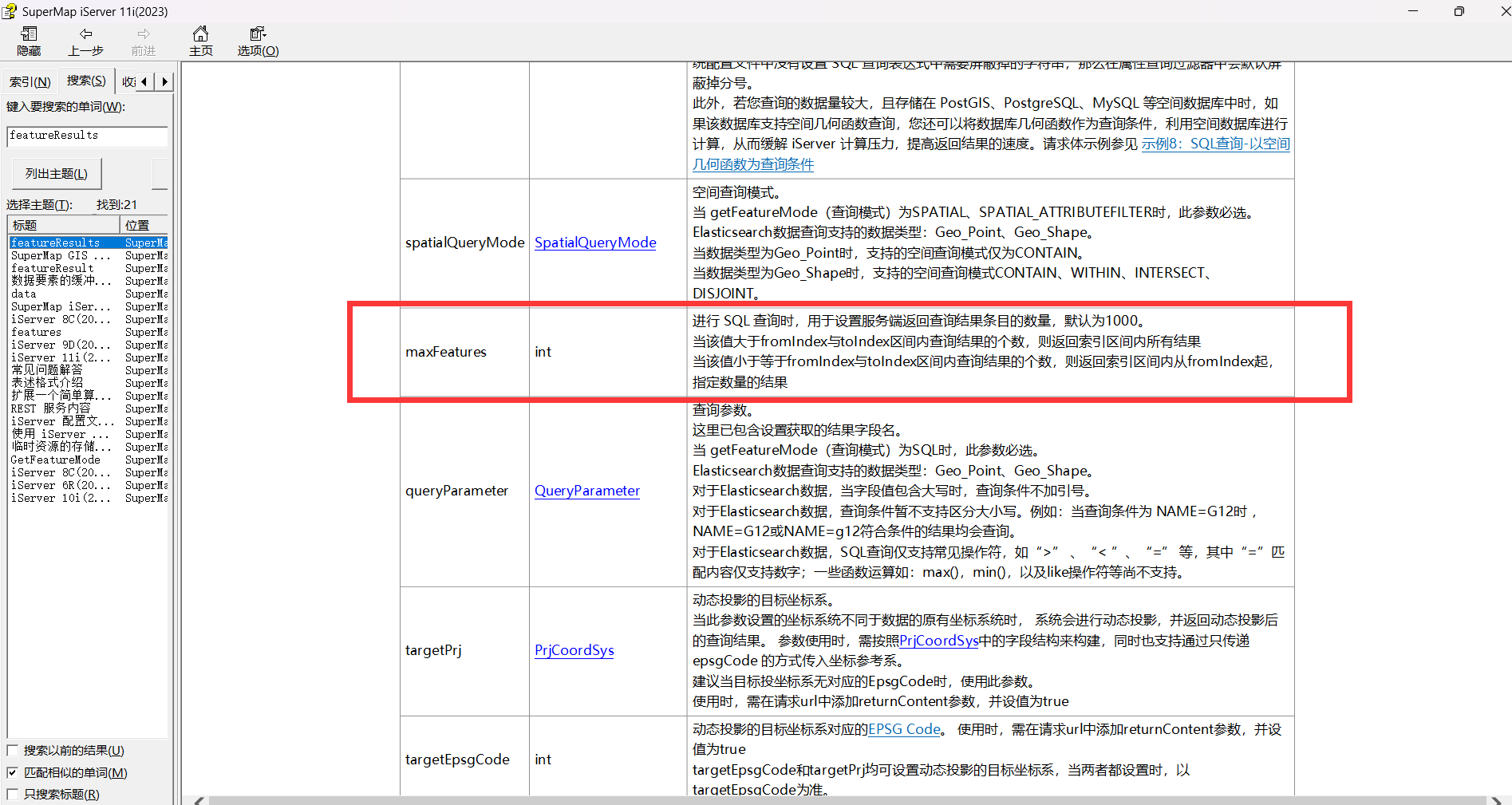Tick the 只搜索标题(R) checkbox
Screen dimensions: 1512x805
tap(13, 794)
